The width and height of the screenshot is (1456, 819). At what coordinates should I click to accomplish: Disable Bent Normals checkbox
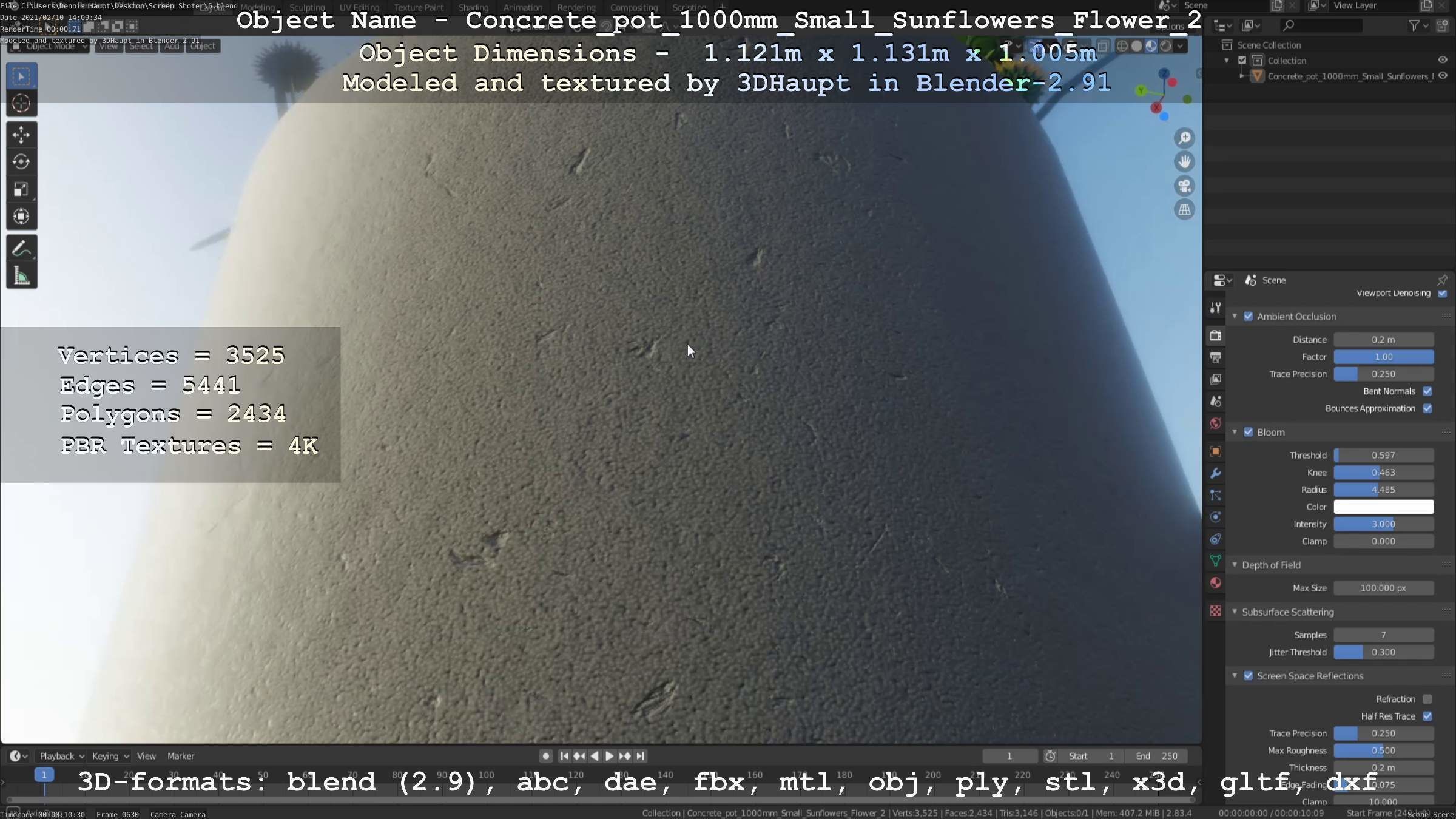(x=1427, y=391)
